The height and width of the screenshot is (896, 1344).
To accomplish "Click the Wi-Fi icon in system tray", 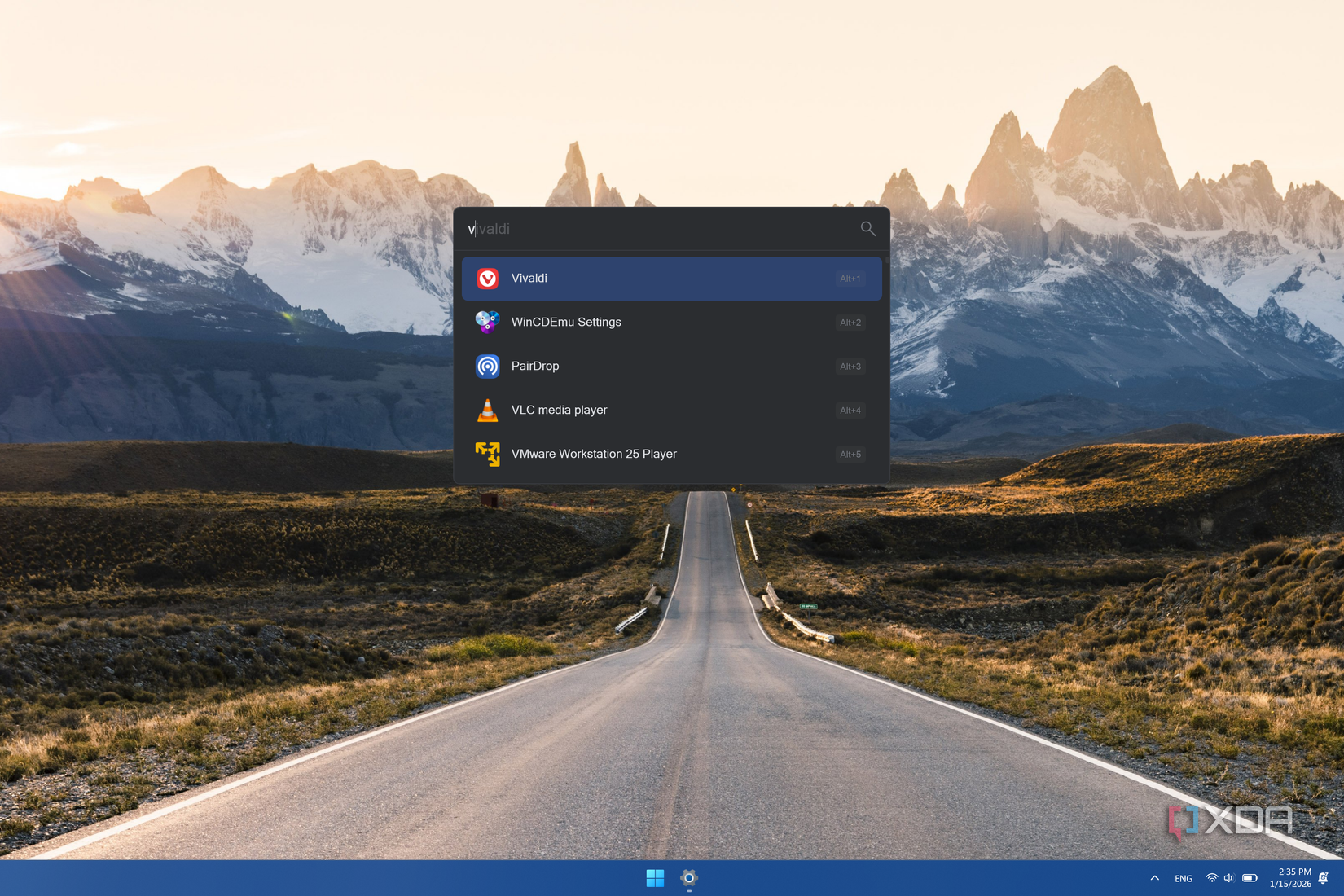I will coord(1210,878).
